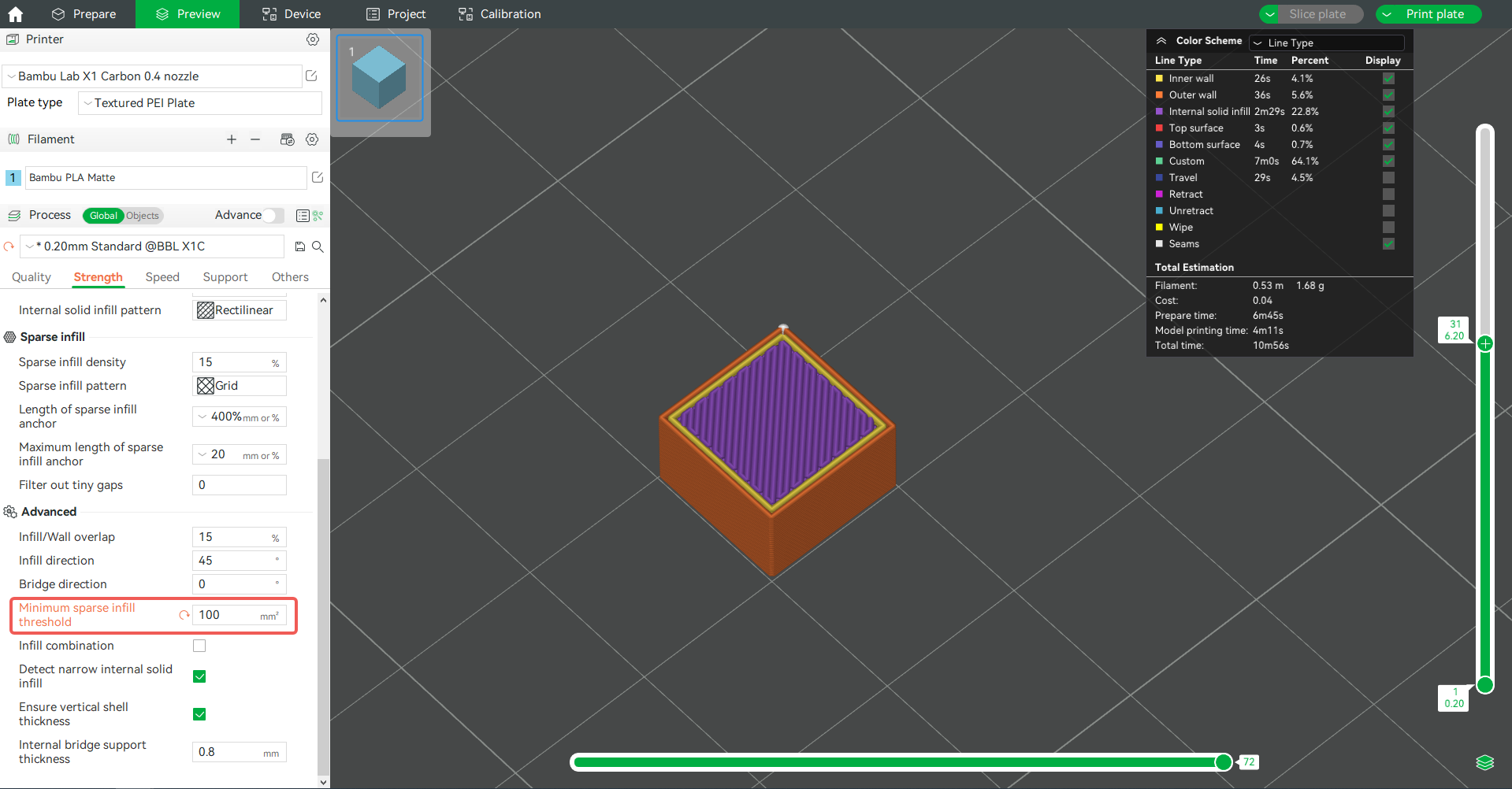Click the Sparse infill density field
The height and width of the screenshot is (789, 1512).
[240, 362]
